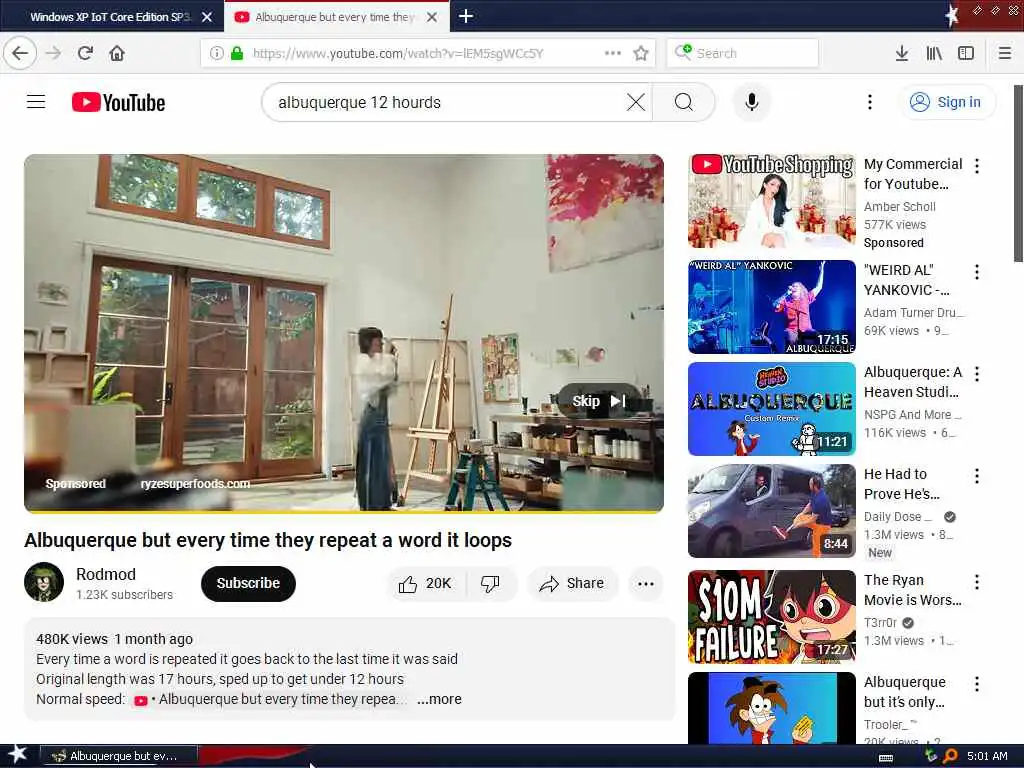Click the Share button
Screen dimensions: 1024x768
[571, 583]
